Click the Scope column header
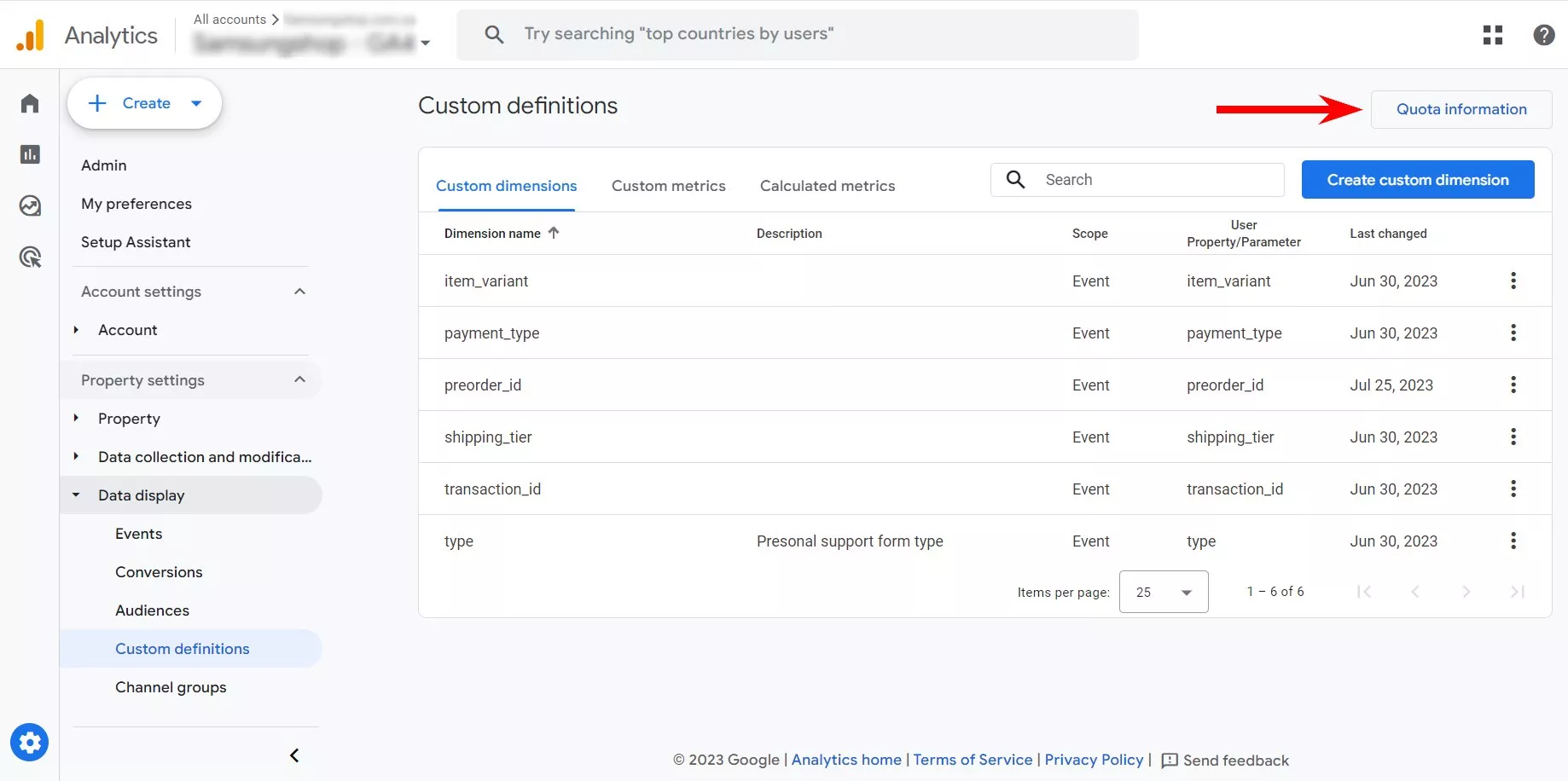 [1089, 234]
